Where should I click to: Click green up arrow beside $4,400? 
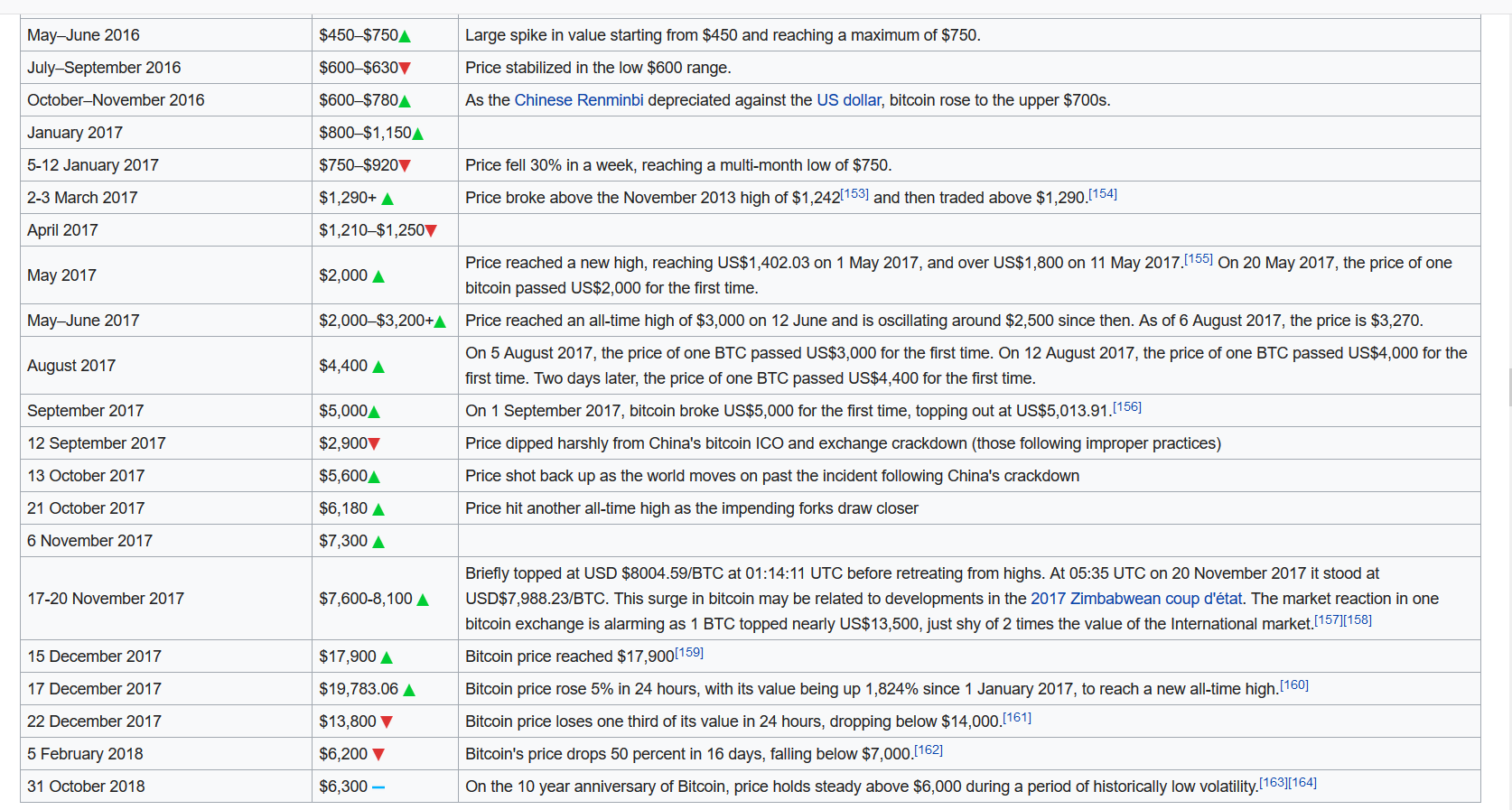378,367
